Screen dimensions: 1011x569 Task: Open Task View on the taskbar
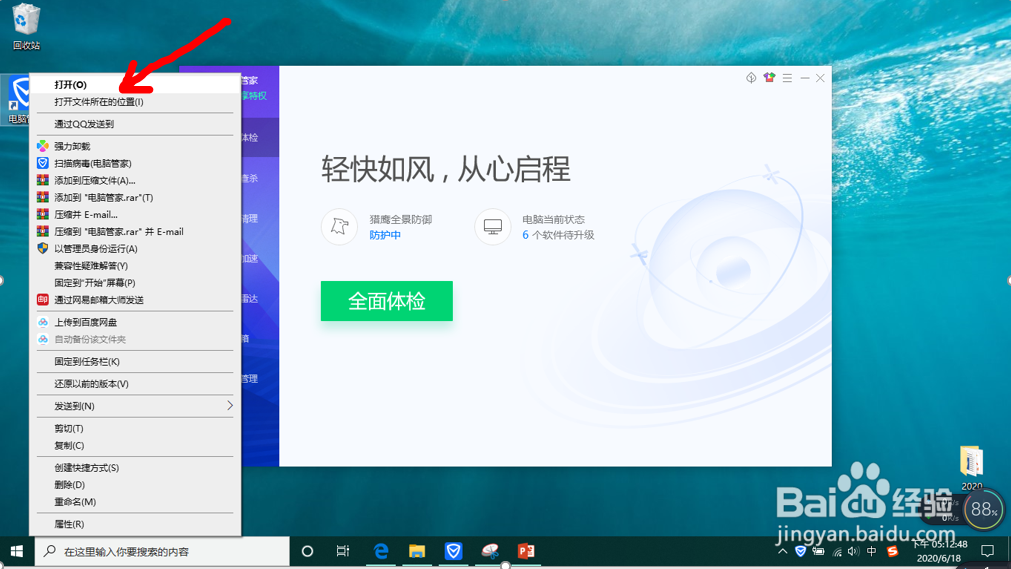[x=343, y=552]
